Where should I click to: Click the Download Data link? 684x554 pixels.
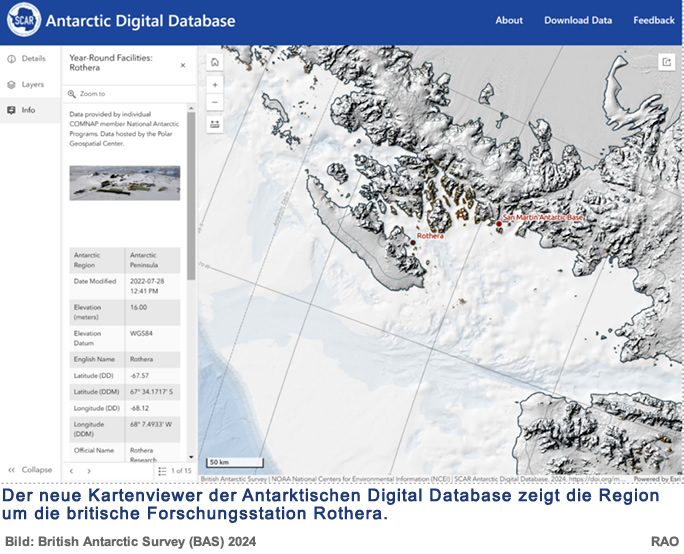(578, 21)
